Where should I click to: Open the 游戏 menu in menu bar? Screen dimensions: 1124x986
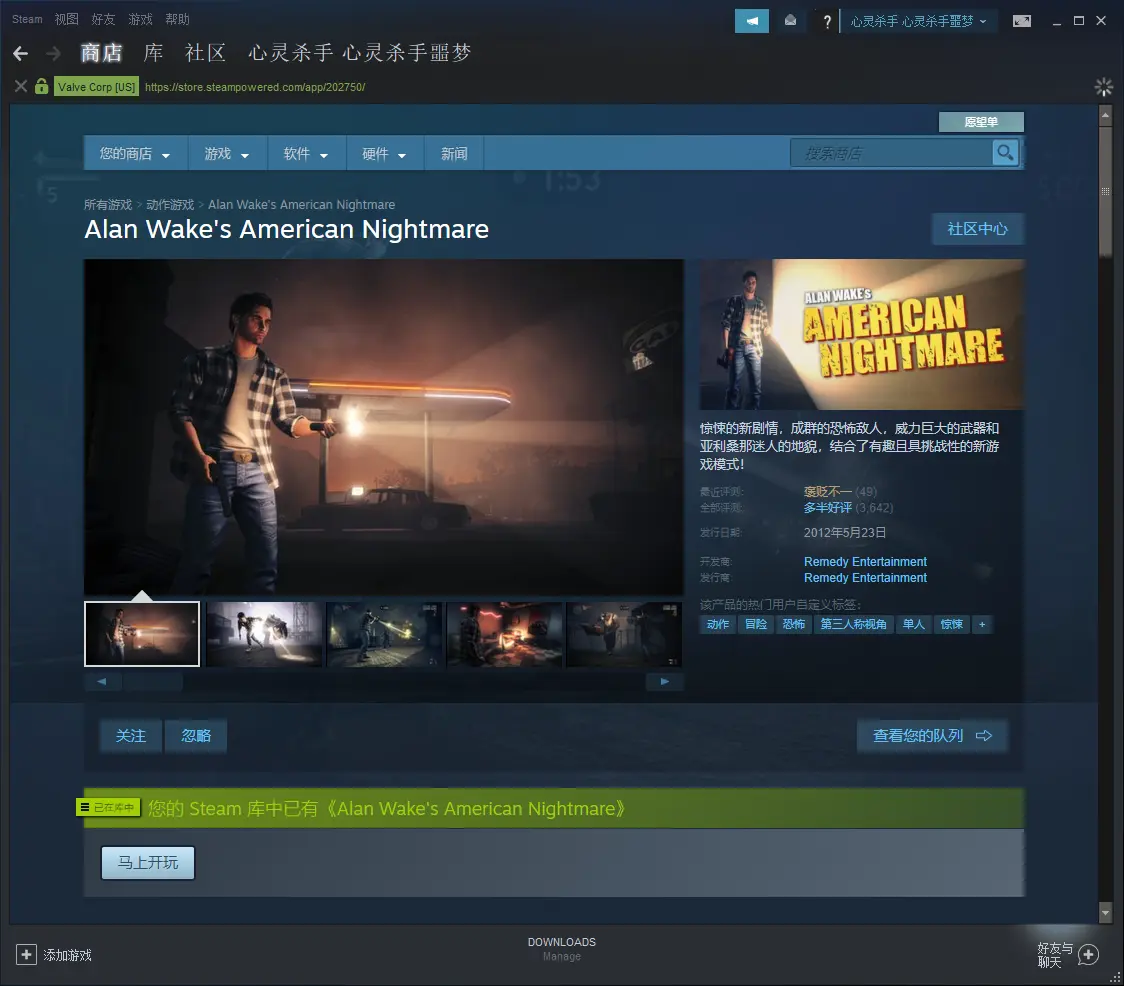click(140, 19)
